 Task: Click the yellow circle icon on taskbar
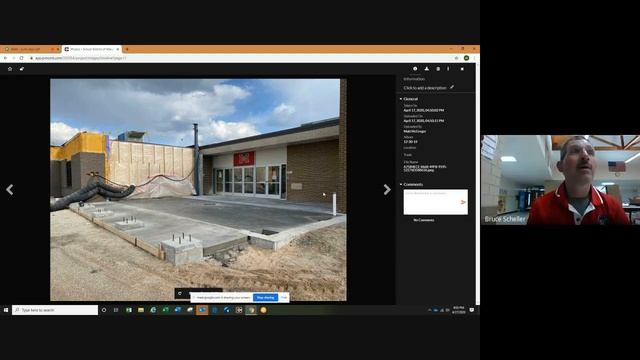[x=263, y=310]
